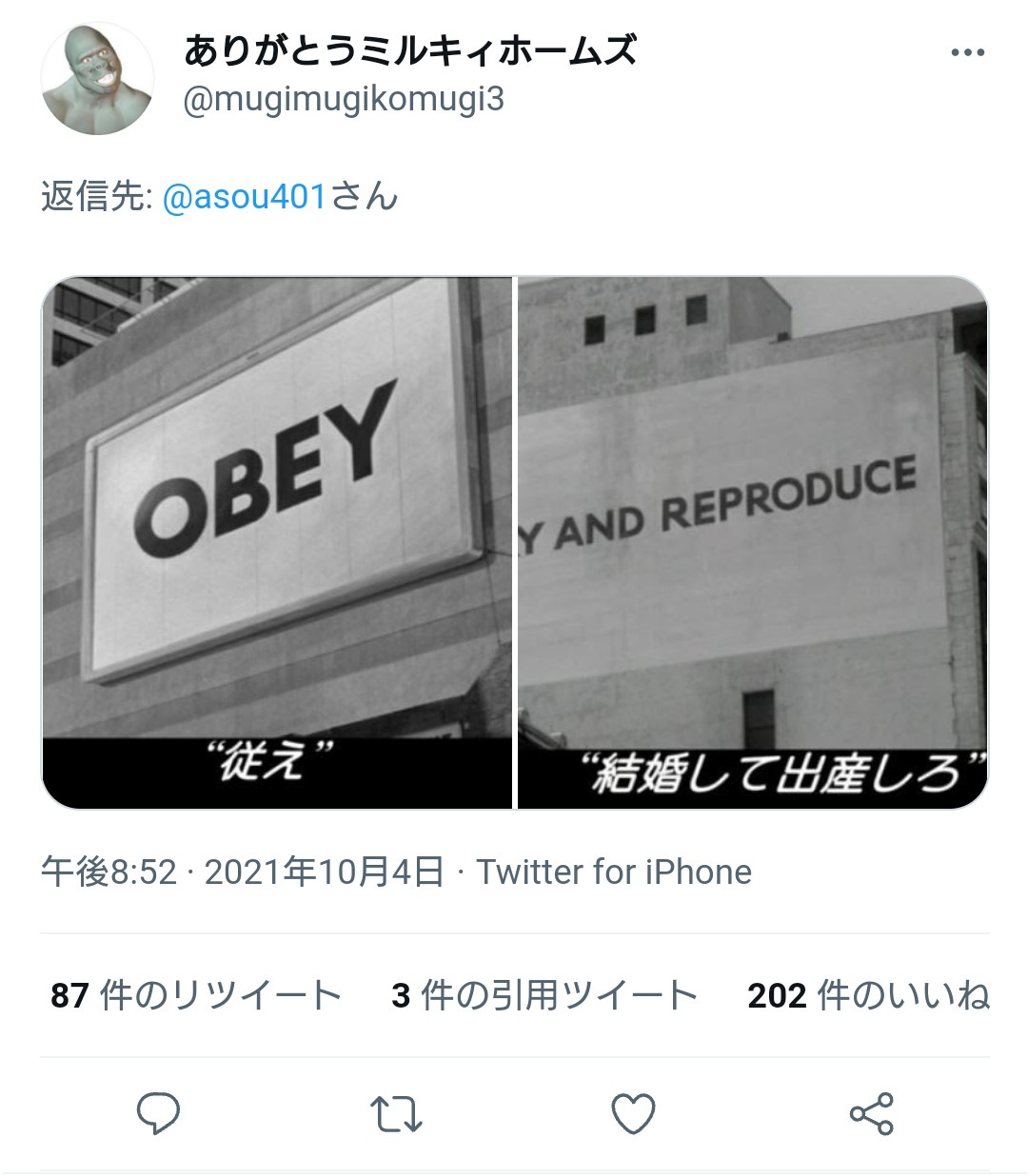This screenshot has height=1176, width=1028.
Task: View the 87 件のリツイート list
Action: (196, 995)
